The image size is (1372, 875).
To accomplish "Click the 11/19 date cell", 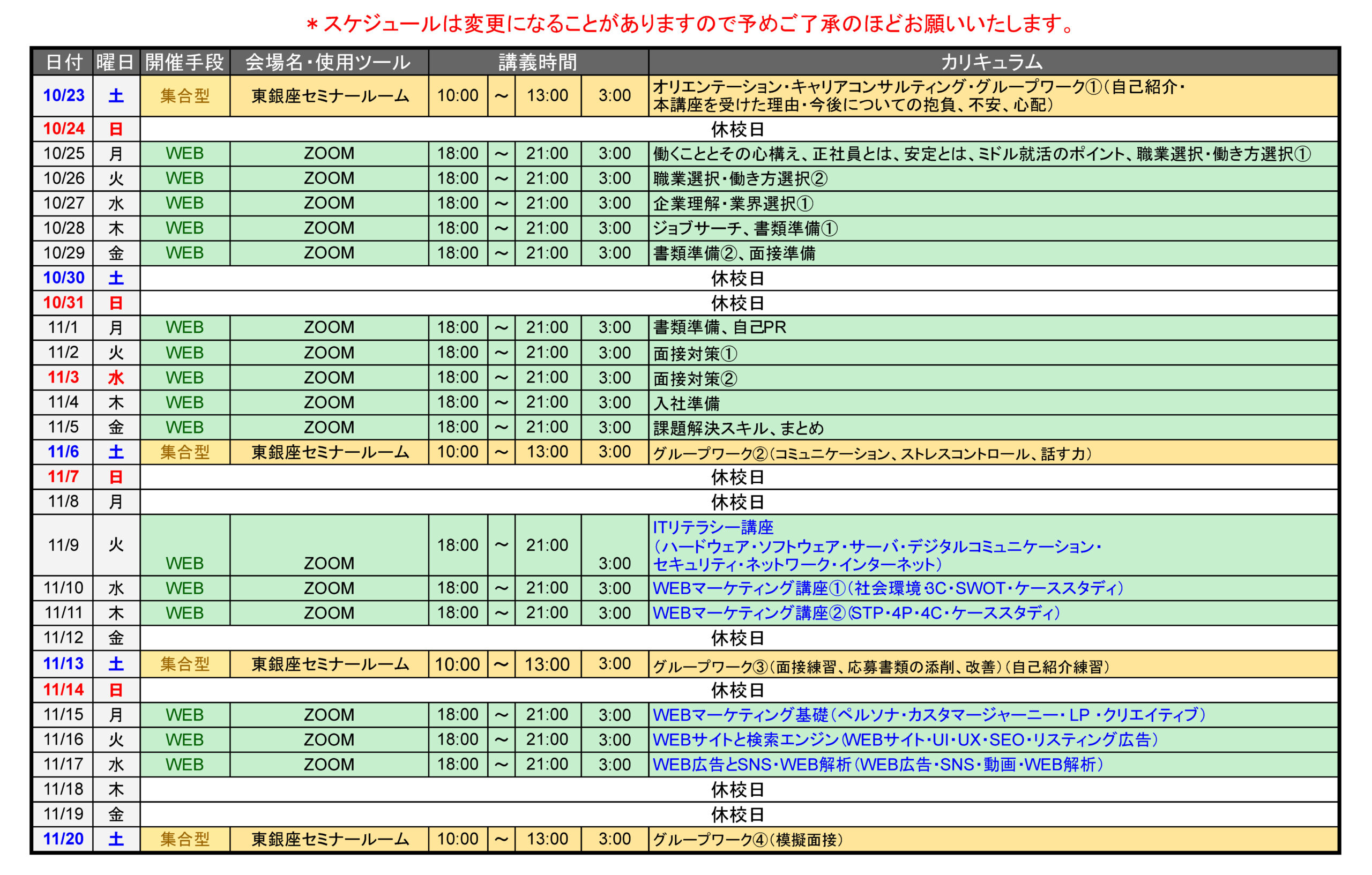I will tap(63, 814).
